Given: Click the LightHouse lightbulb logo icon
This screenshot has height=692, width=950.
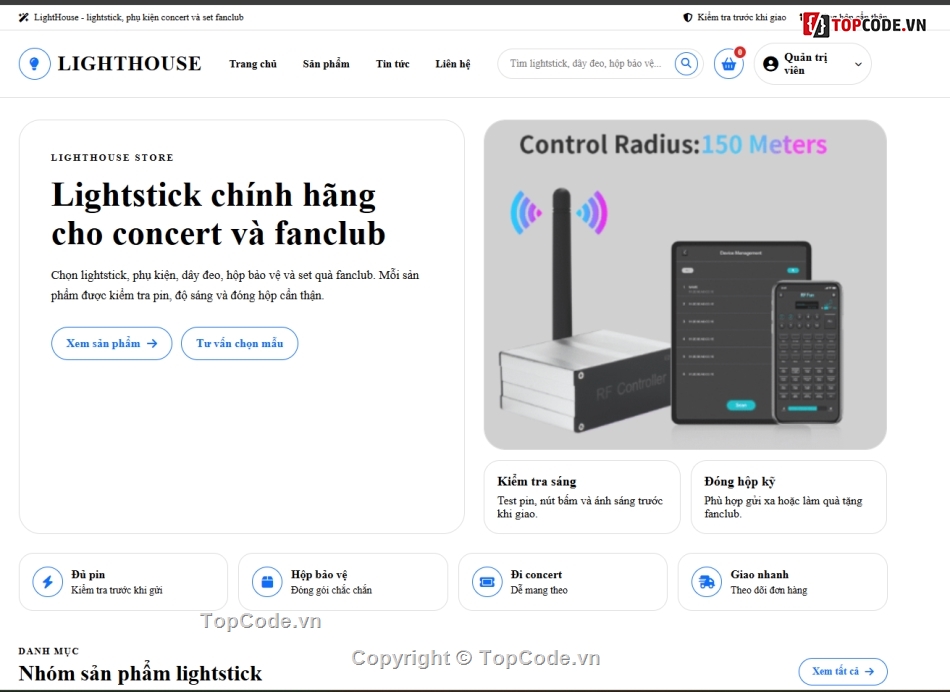Looking at the screenshot, I should tap(35, 64).
